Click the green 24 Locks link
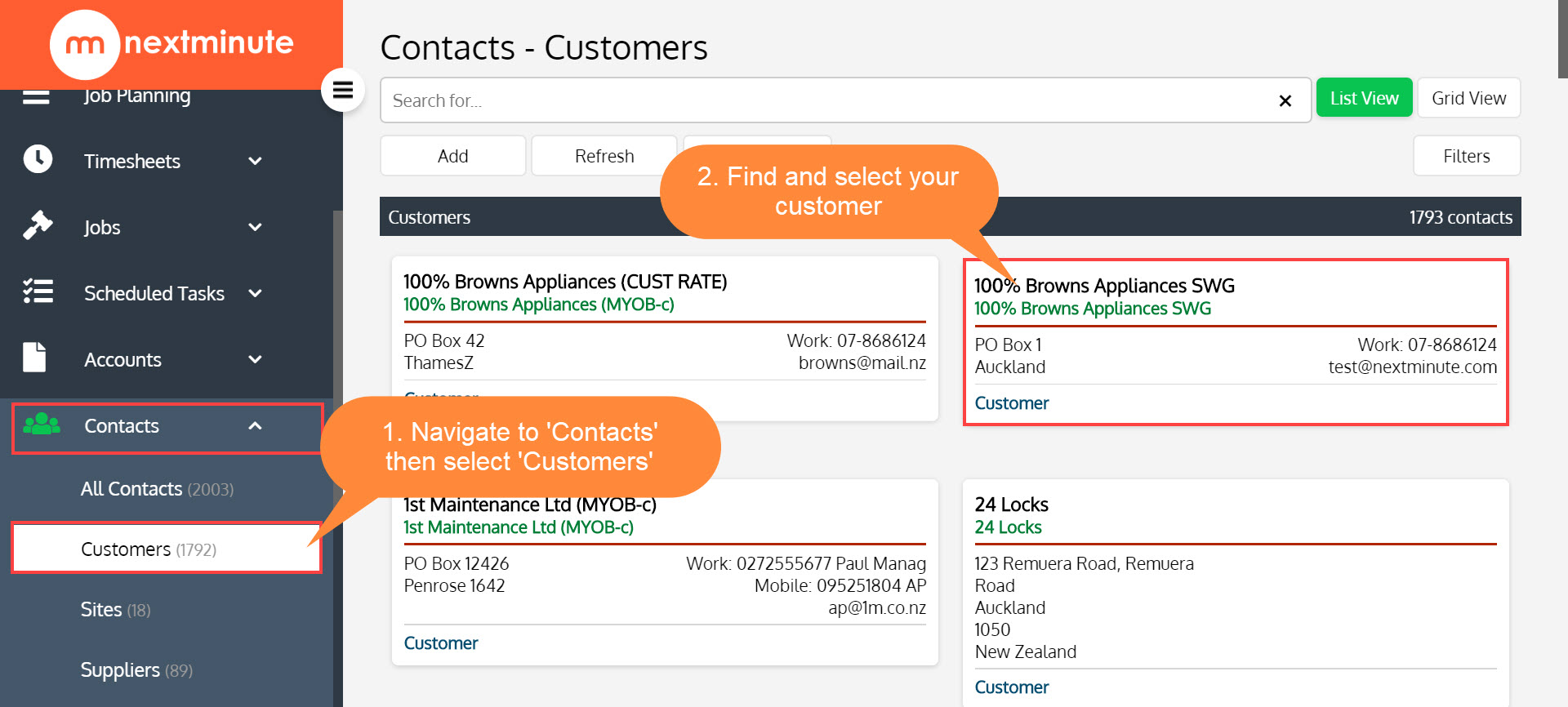Viewport: 1568px width, 707px height. coord(1008,527)
